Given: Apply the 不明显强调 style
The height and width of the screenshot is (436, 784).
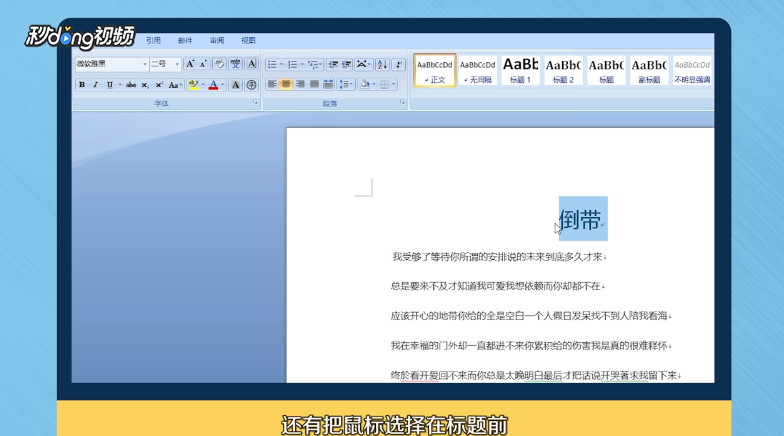Looking at the screenshot, I should point(692,70).
